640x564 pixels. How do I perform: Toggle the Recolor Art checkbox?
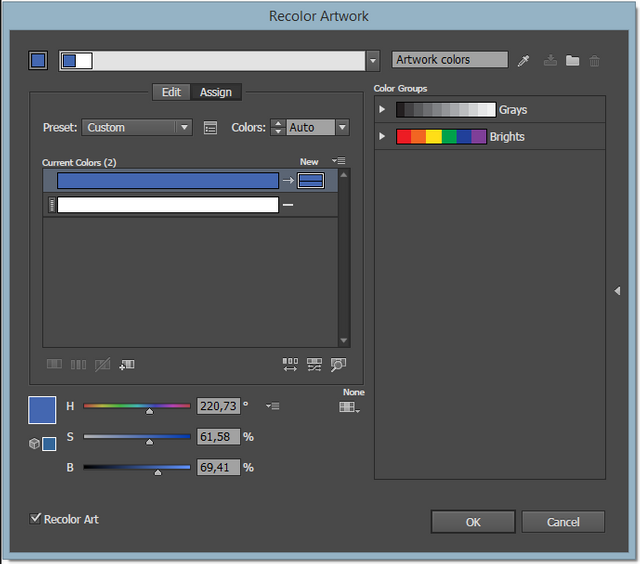(36, 519)
